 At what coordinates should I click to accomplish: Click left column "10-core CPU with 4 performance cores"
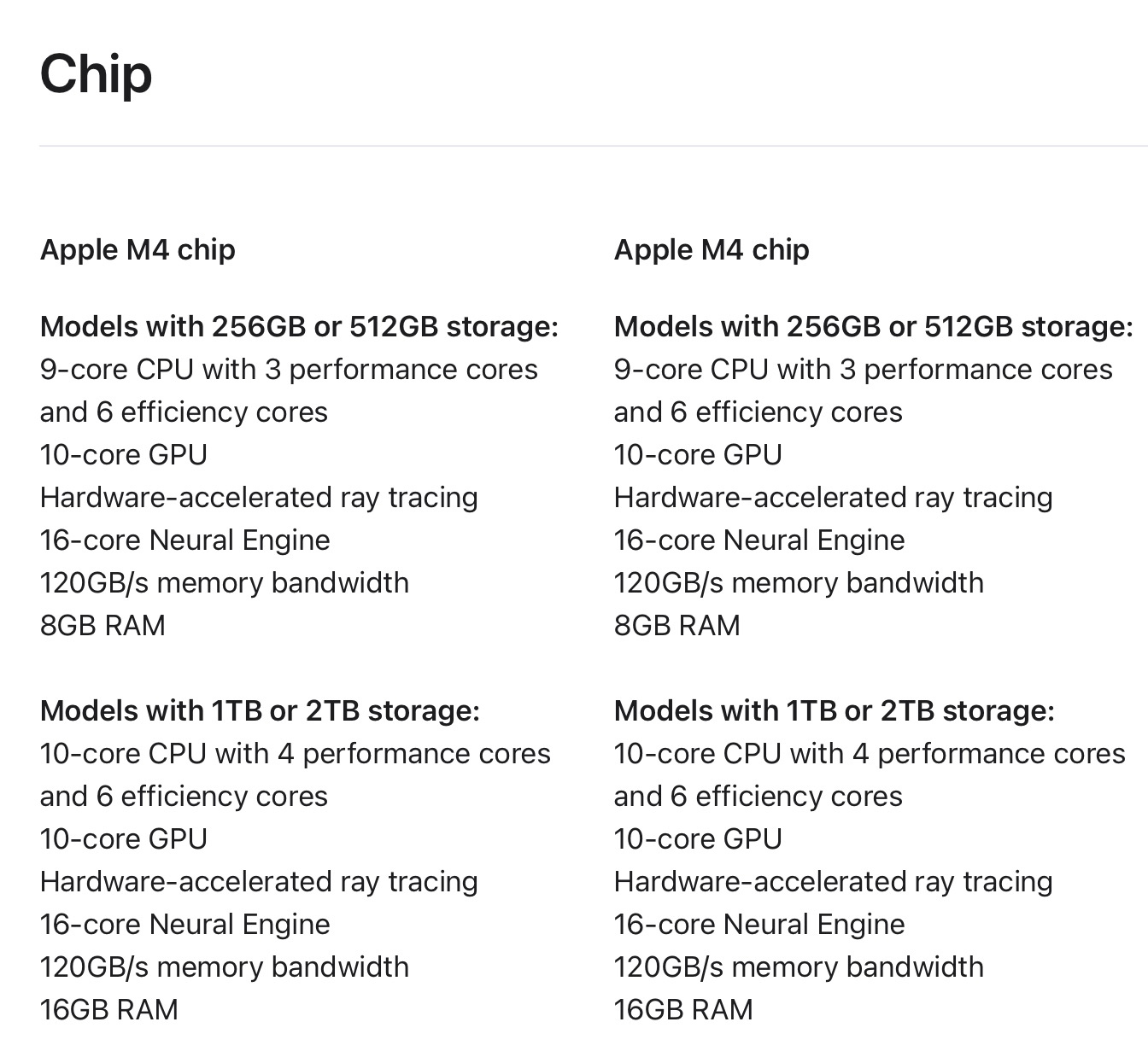pos(295,754)
